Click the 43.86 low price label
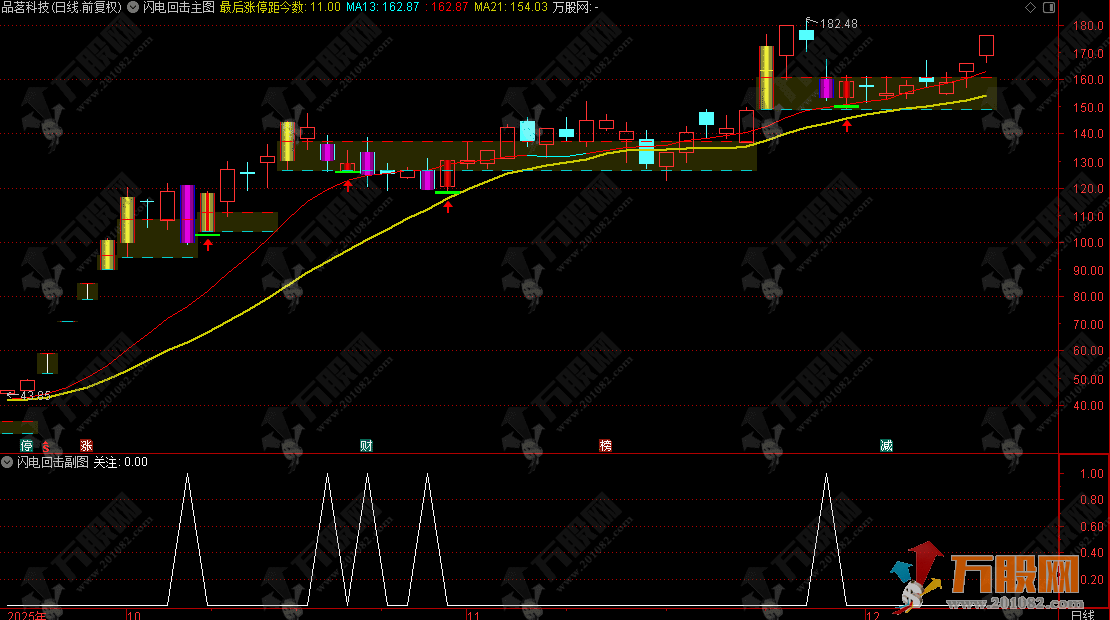This screenshot has width=1110, height=620. point(32,396)
